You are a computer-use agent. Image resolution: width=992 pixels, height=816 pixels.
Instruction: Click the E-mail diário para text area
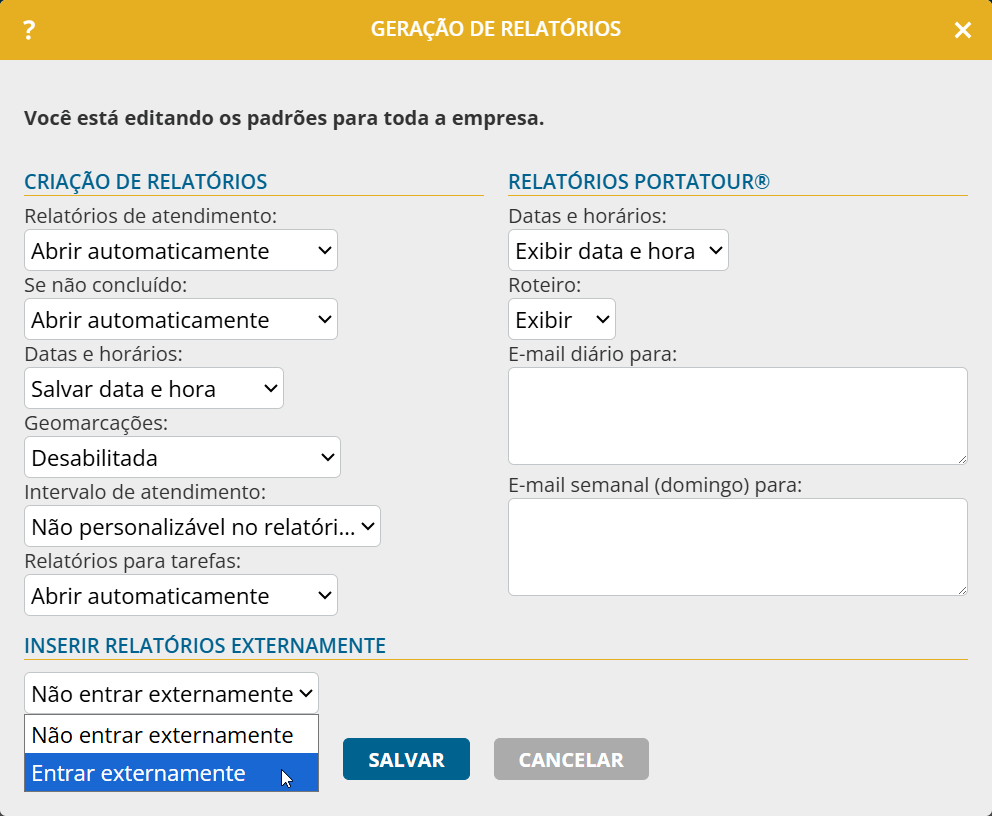tap(737, 415)
